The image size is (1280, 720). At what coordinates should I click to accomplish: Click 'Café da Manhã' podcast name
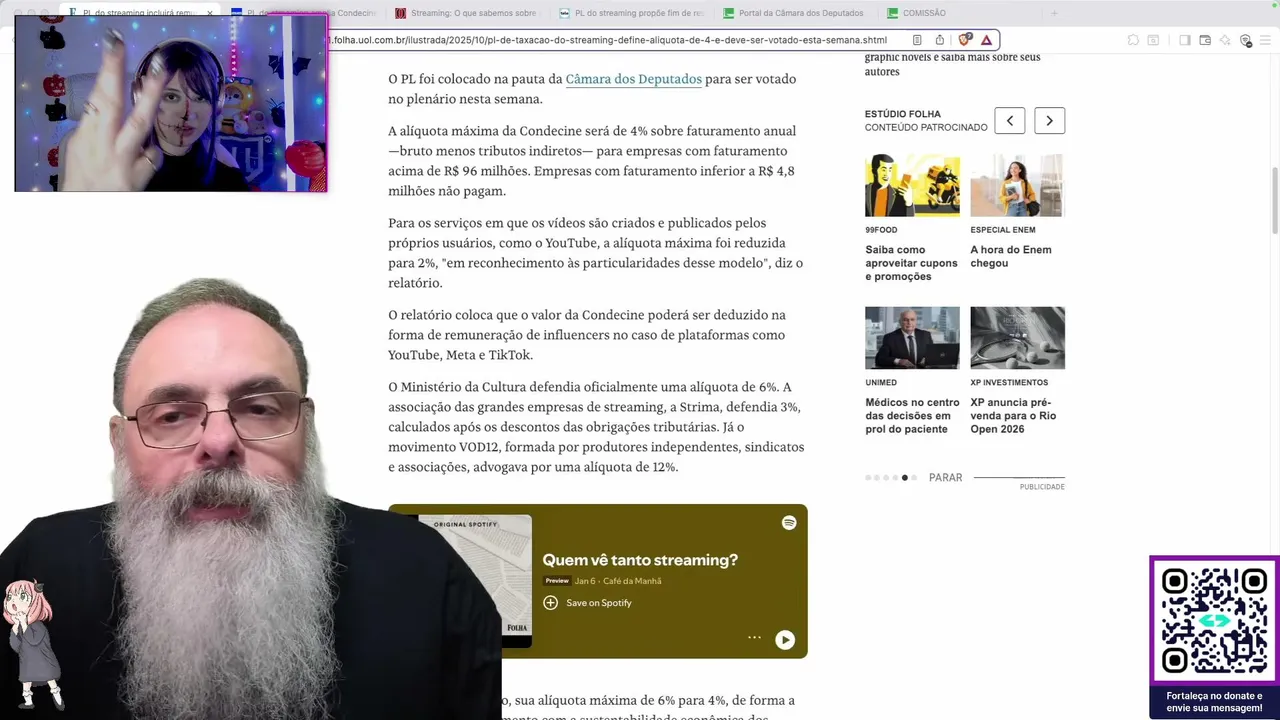(632, 581)
